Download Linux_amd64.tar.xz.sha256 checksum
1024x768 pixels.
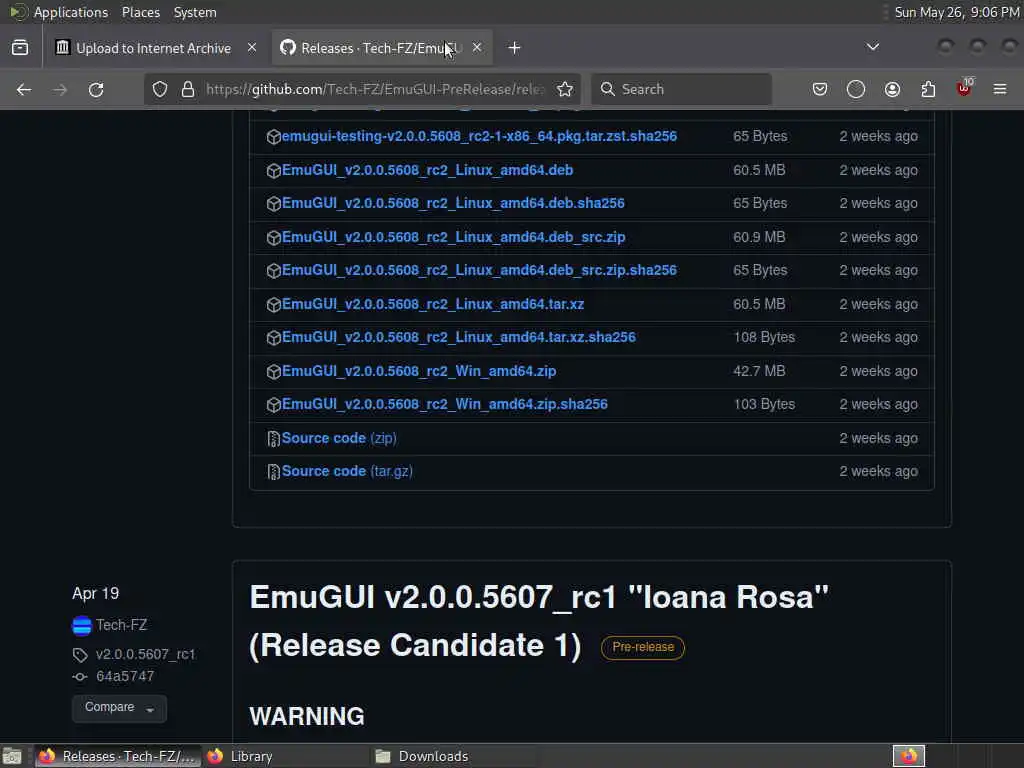click(x=459, y=338)
